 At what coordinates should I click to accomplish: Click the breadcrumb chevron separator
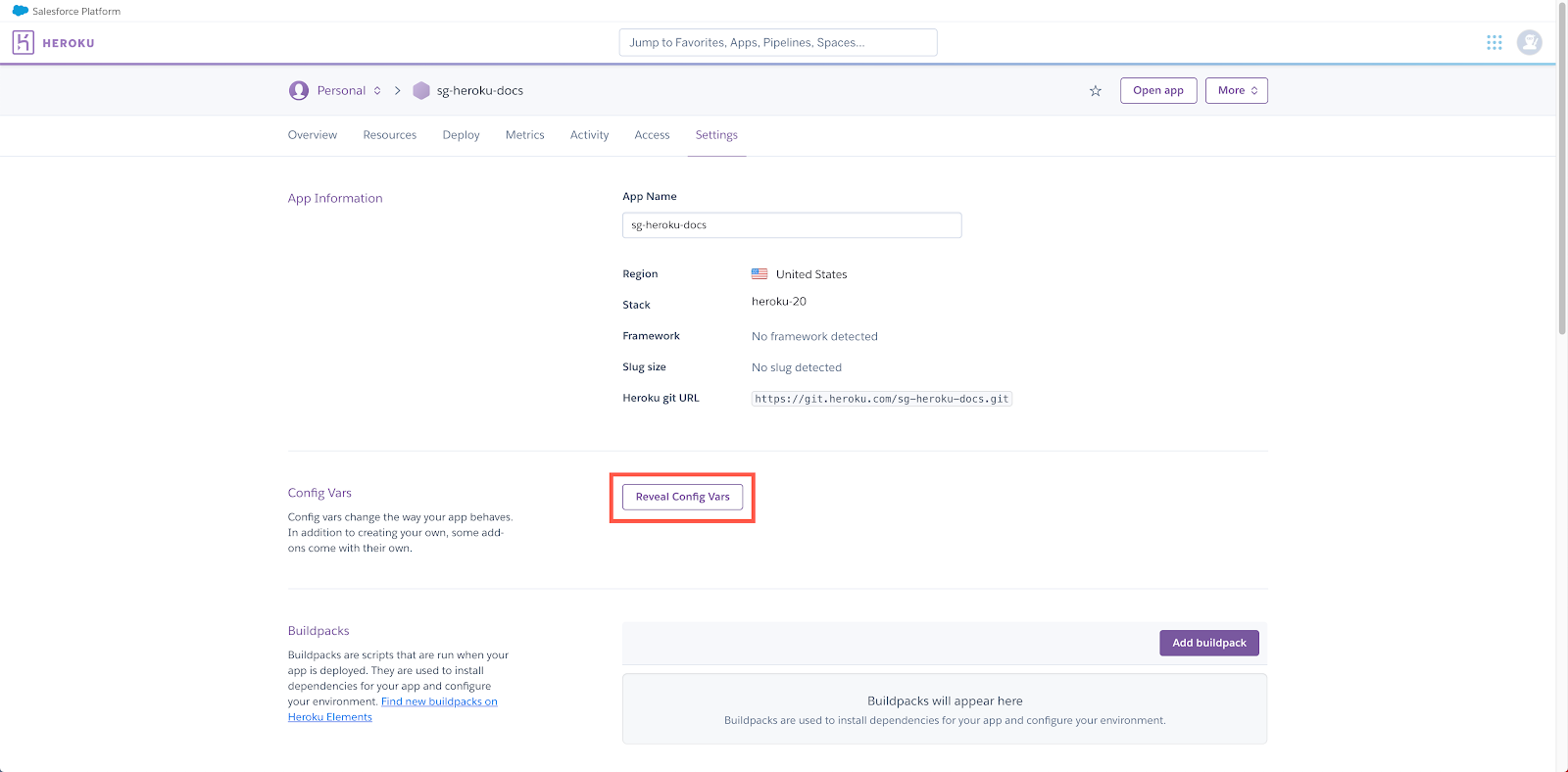pos(398,90)
